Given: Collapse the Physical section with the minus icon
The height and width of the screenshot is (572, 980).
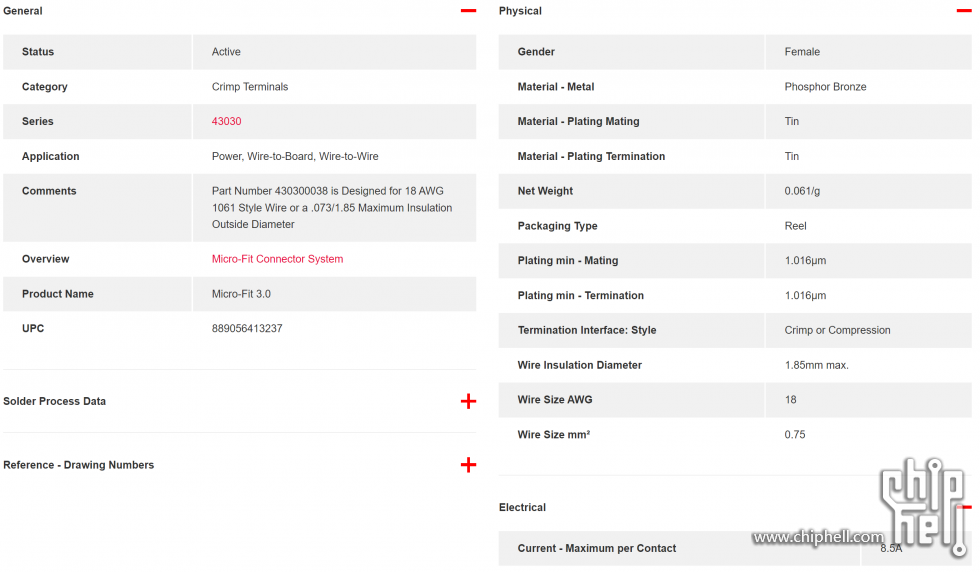Looking at the screenshot, I should pos(964,11).
